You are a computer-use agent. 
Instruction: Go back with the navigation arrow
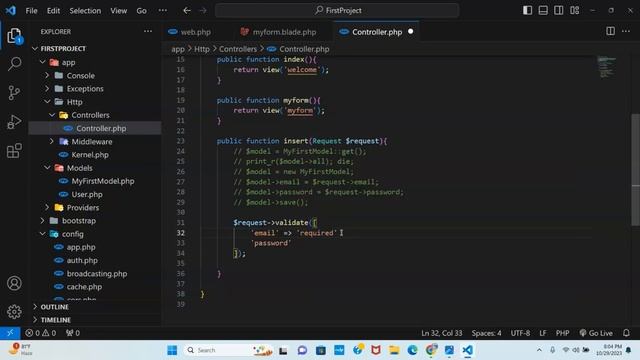pyautogui.click(x=187, y=10)
